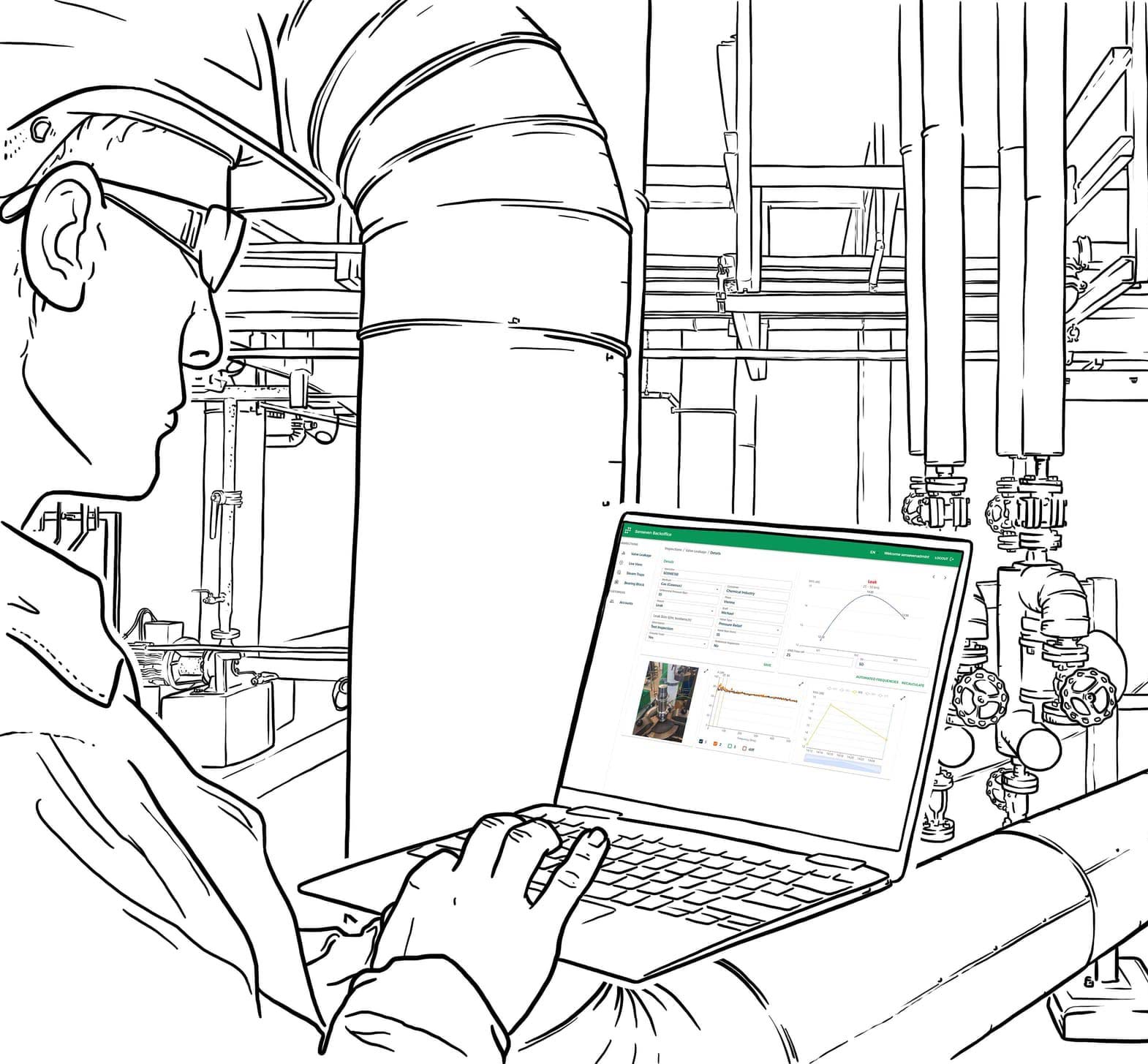Click the RECALCULATE button
Viewport: 1148px width, 1064px height.
913,684
